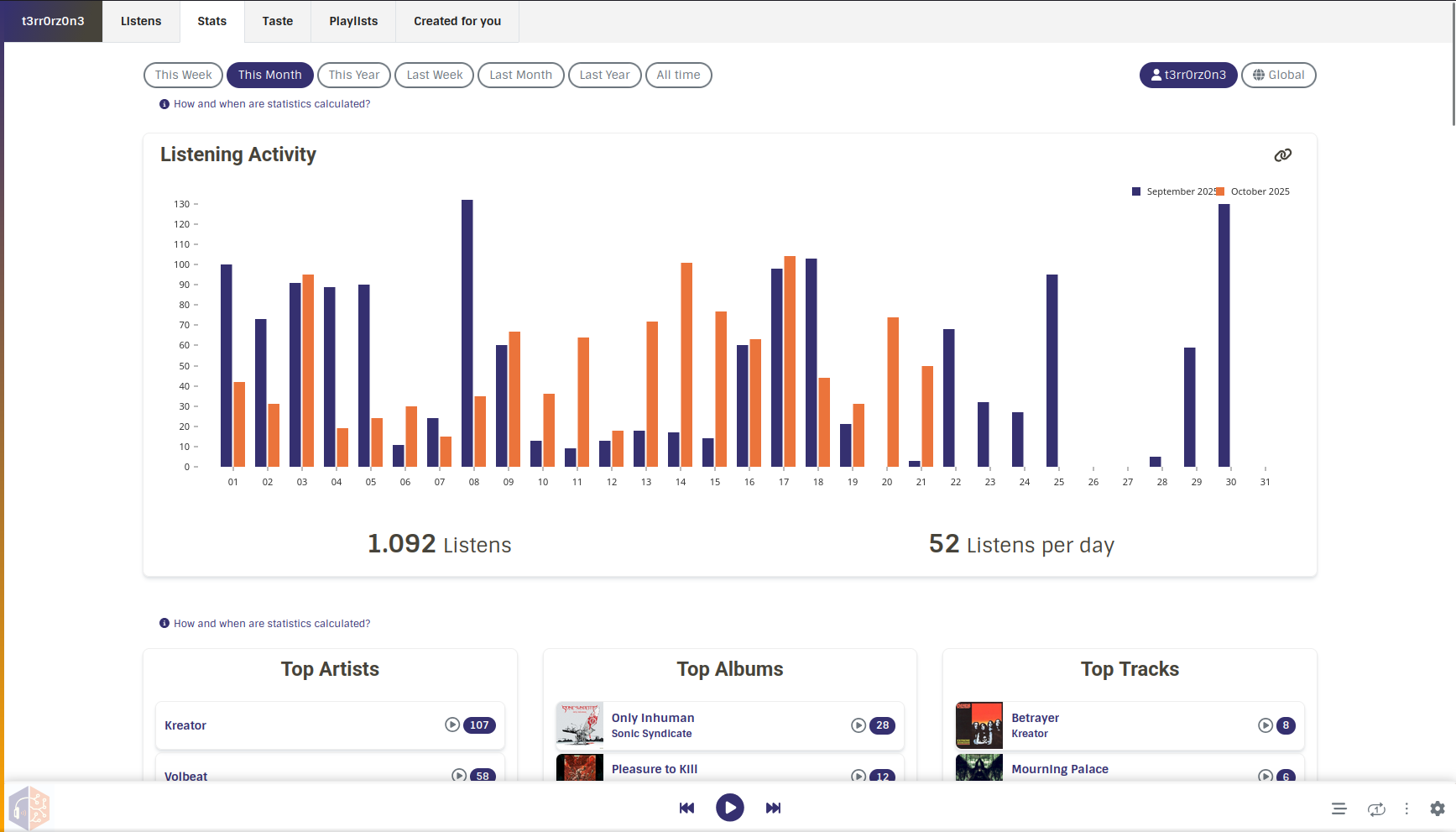
Task: Open the player more options menu
Action: click(1406, 808)
